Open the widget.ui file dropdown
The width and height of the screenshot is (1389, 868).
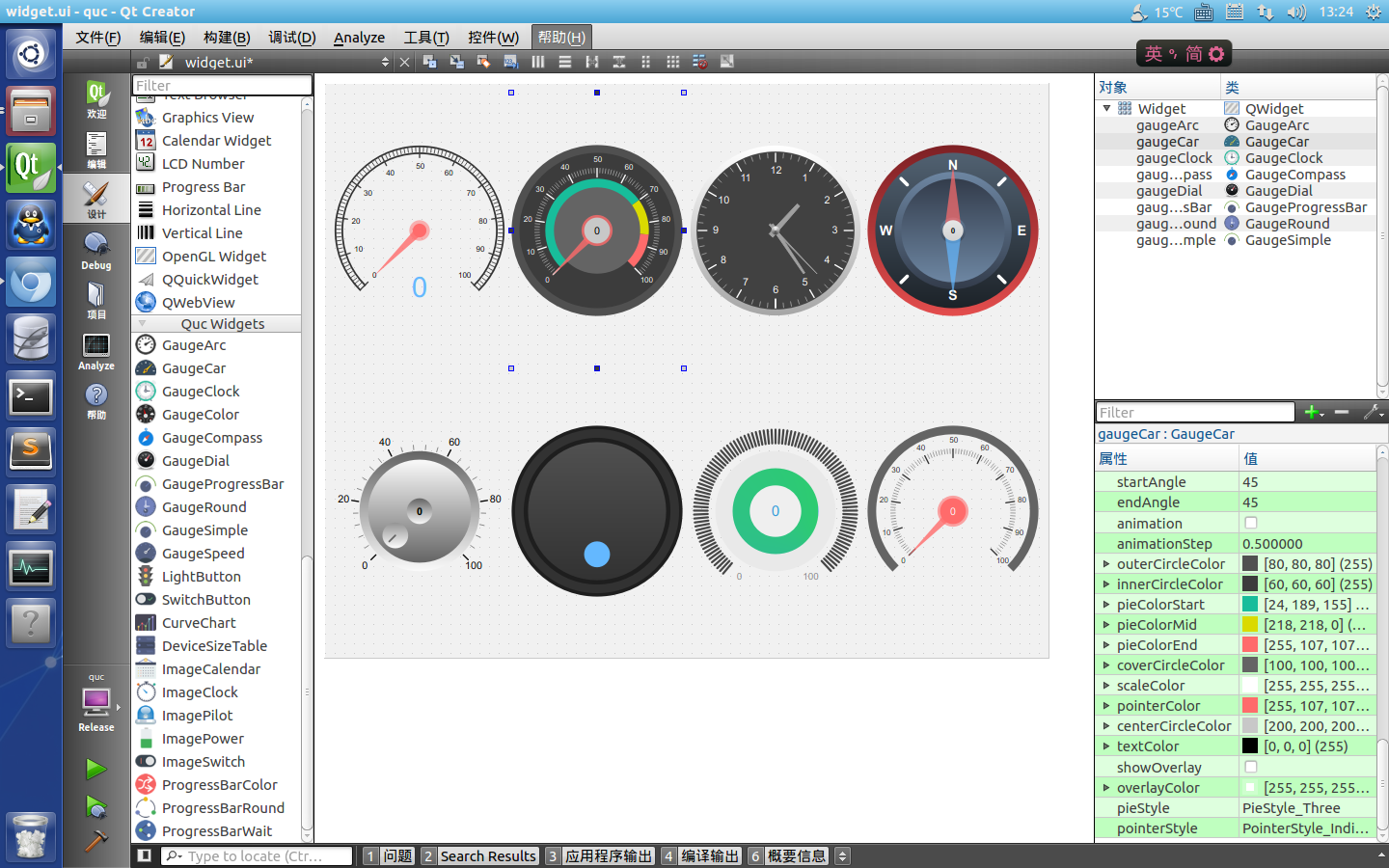[x=385, y=62]
